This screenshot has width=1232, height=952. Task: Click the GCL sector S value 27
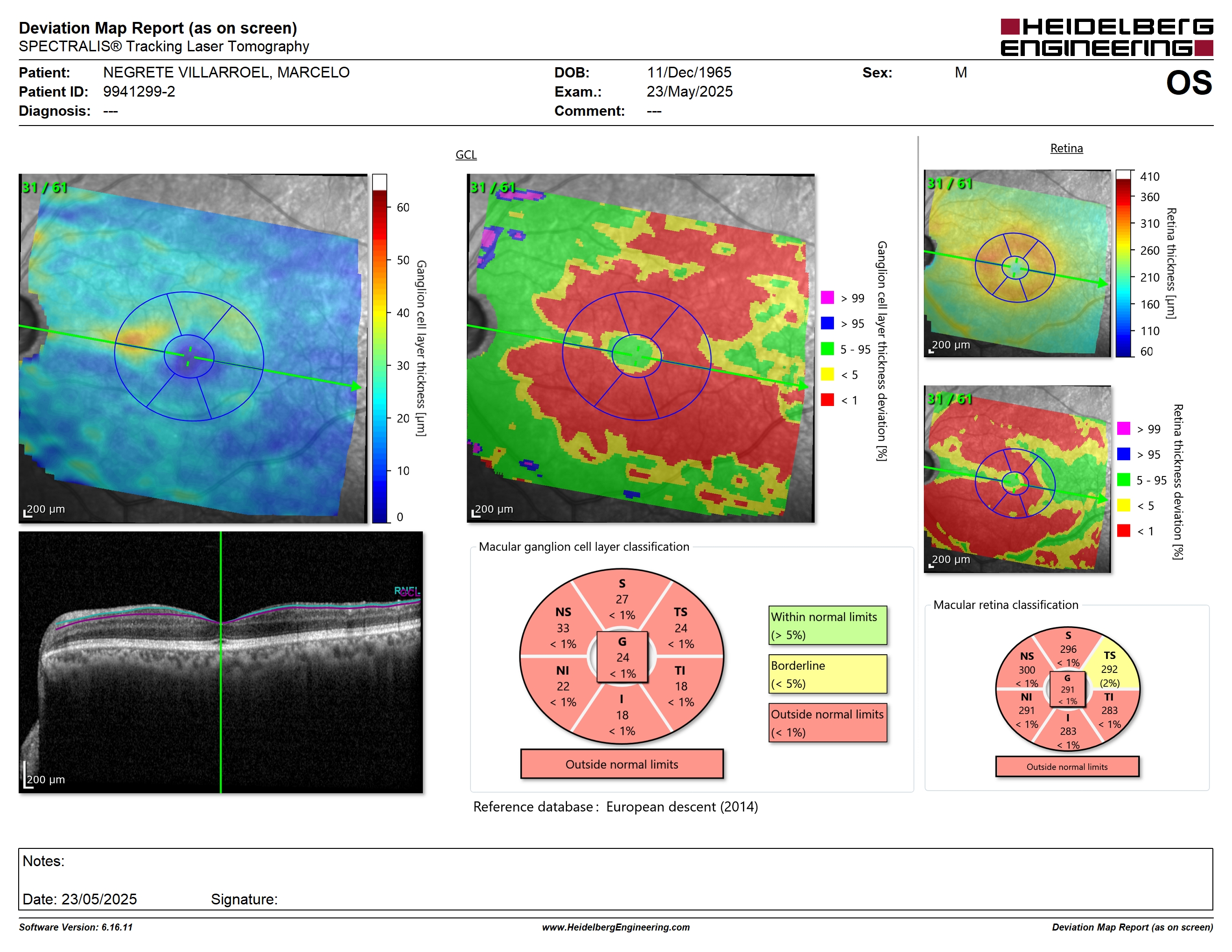622,599
